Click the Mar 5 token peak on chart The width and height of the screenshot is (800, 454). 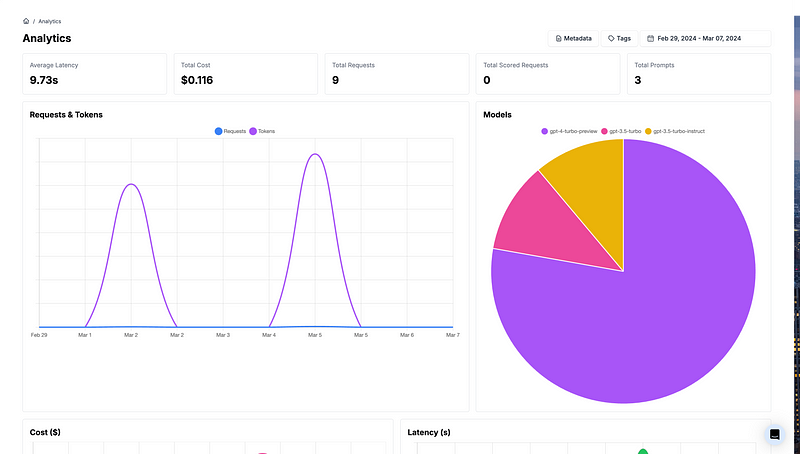click(x=314, y=155)
